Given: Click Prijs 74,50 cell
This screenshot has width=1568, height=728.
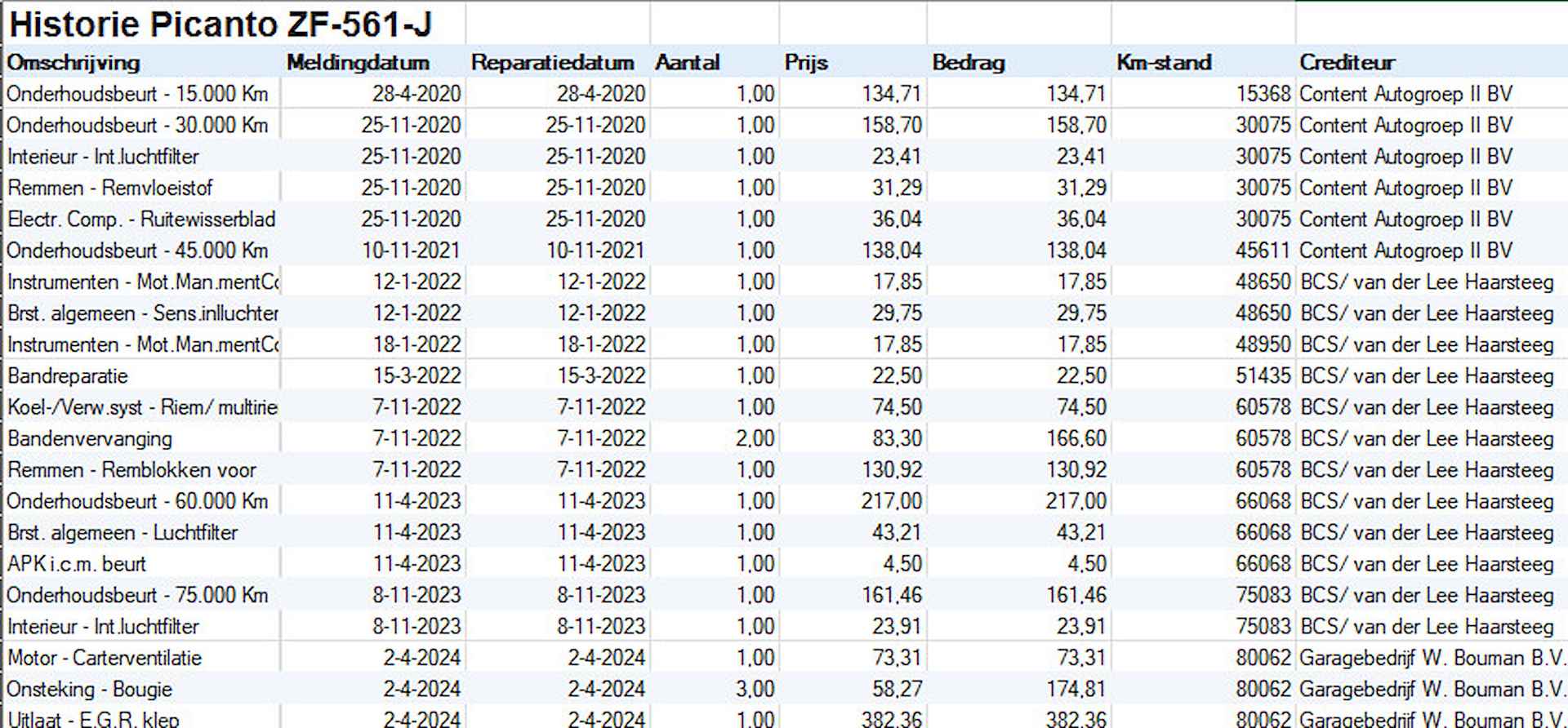Looking at the screenshot, I should point(853,407).
